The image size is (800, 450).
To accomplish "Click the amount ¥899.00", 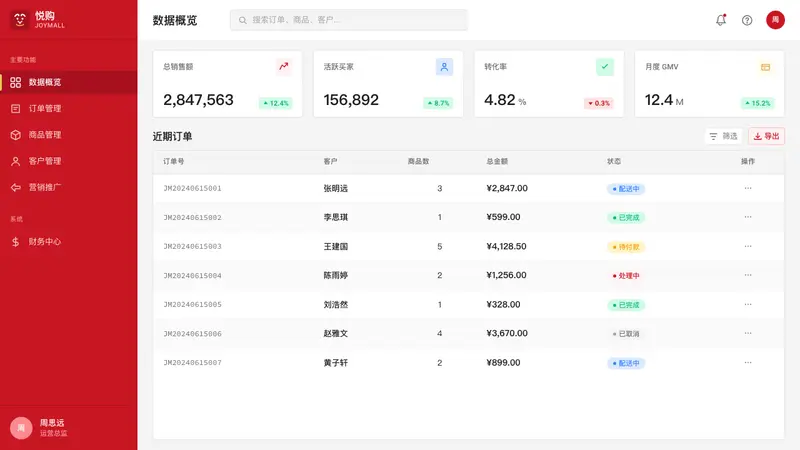I will click(x=503, y=363).
